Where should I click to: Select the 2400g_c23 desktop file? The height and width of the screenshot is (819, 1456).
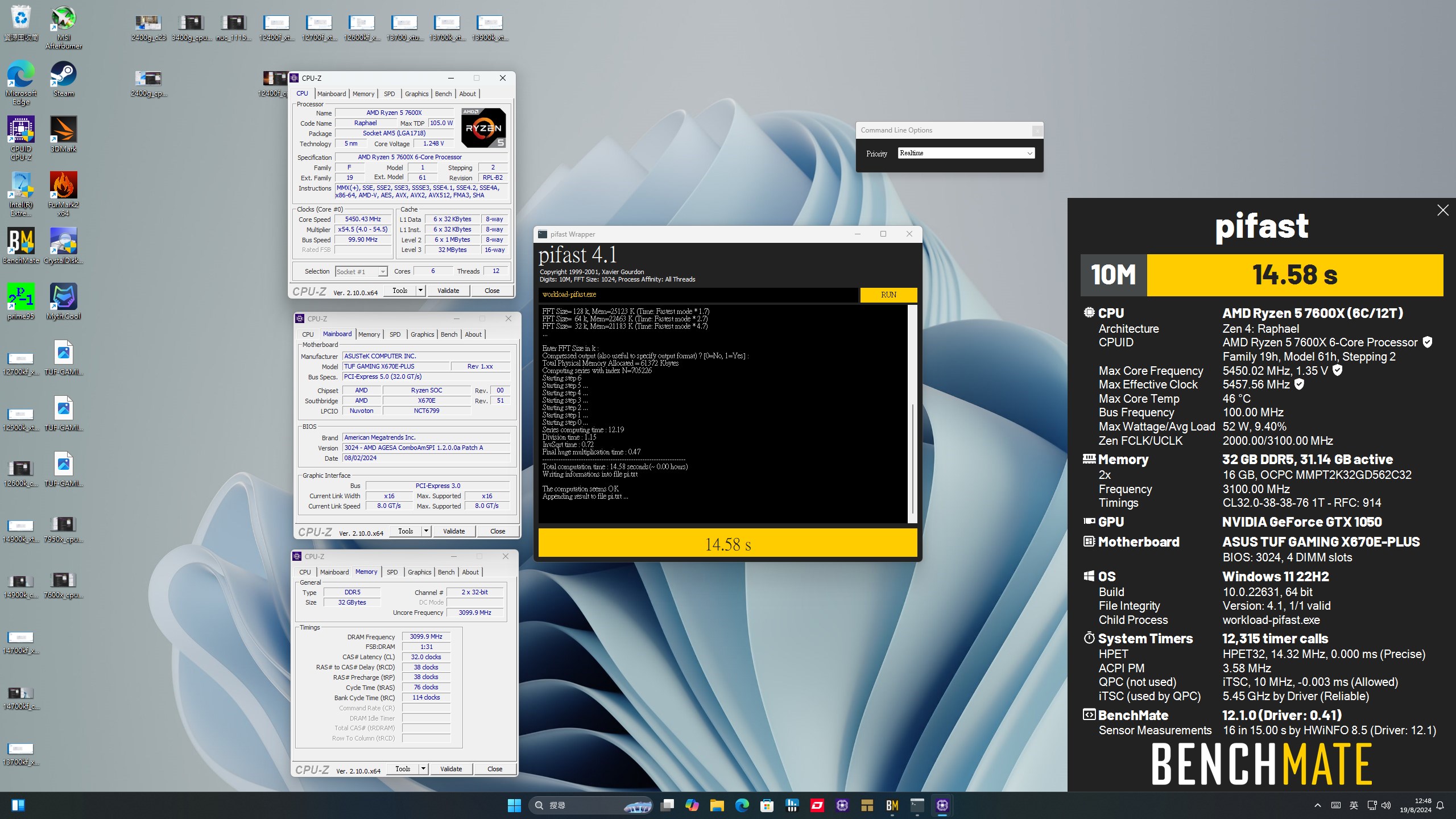pyautogui.click(x=148, y=28)
